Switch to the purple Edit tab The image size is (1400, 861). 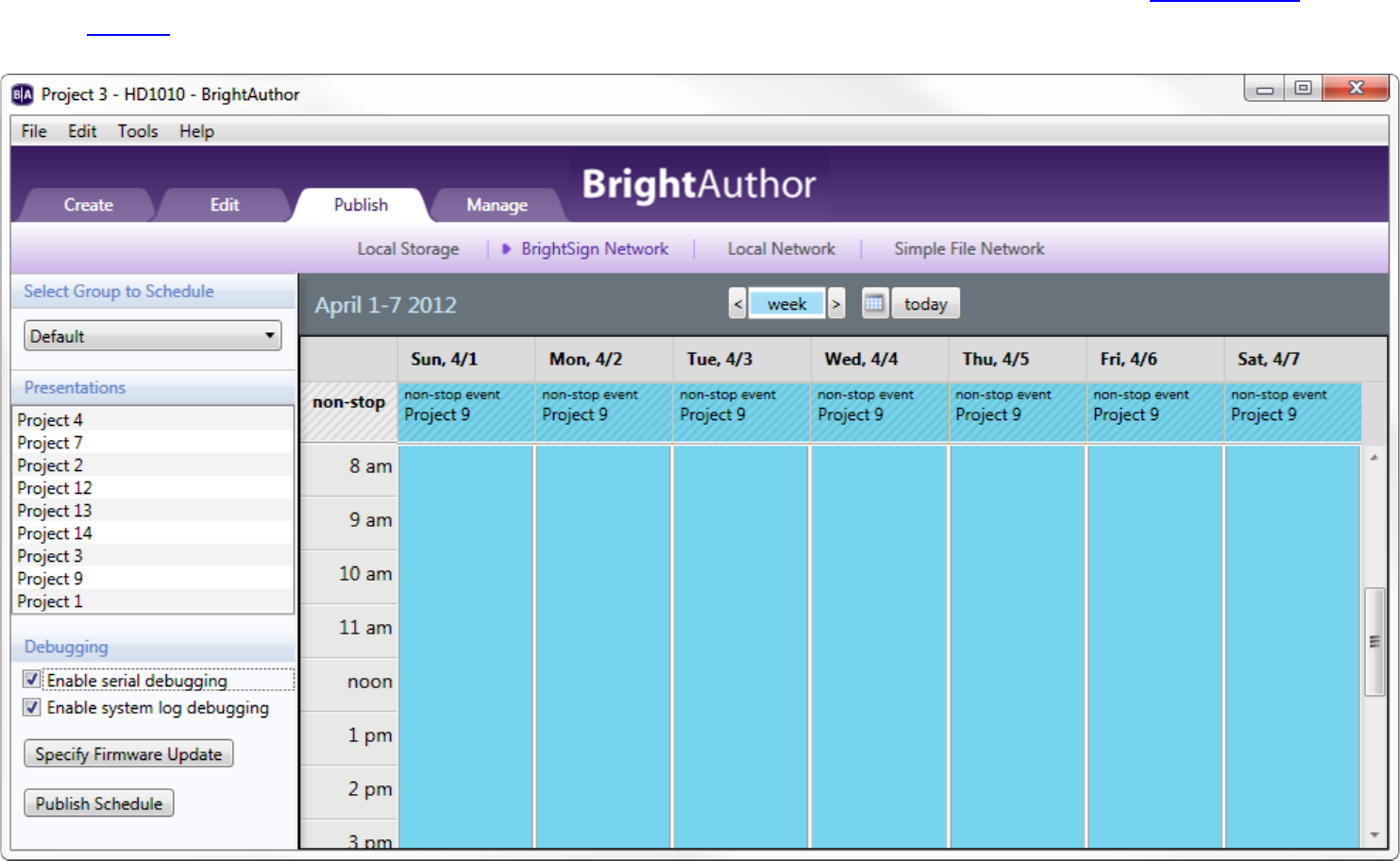coord(225,205)
